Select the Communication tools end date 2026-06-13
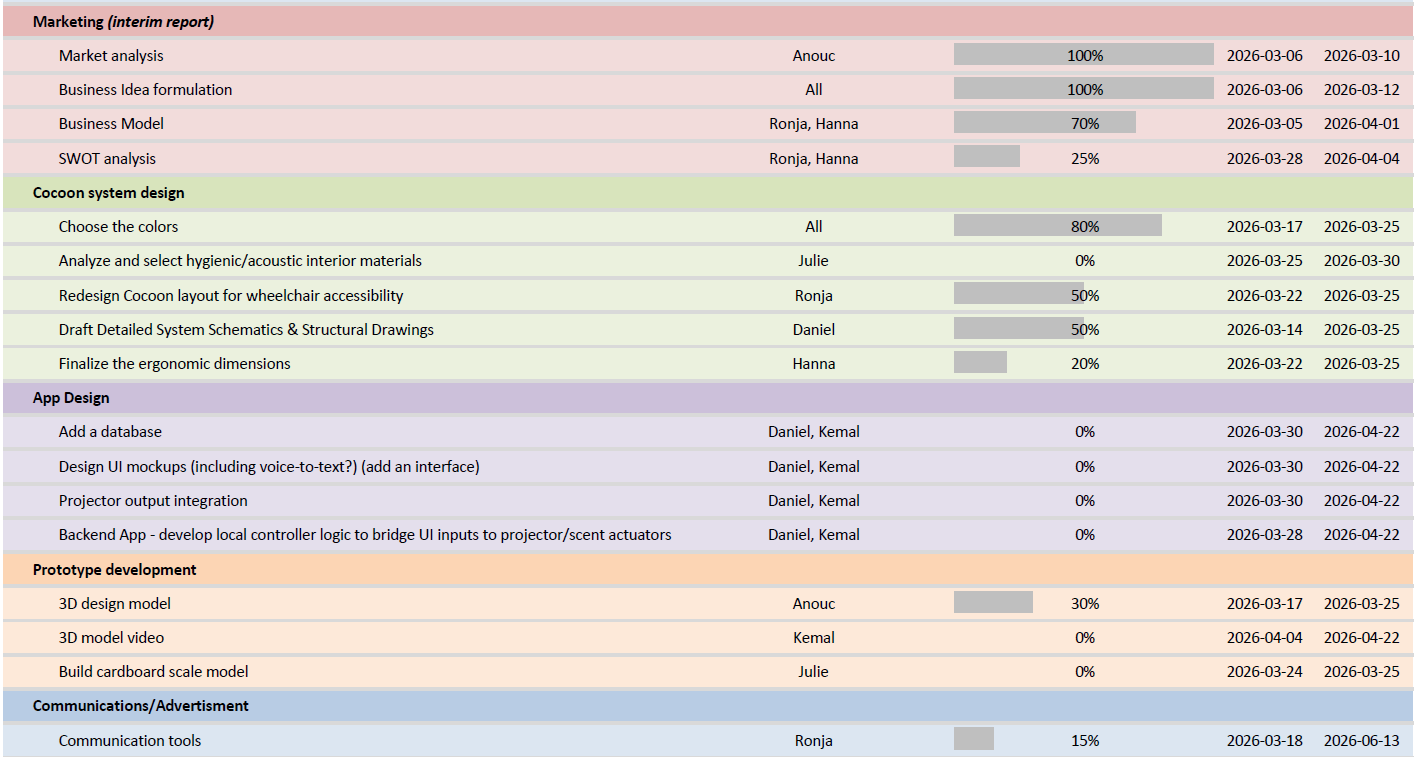The image size is (1414, 757). pos(1361,741)
